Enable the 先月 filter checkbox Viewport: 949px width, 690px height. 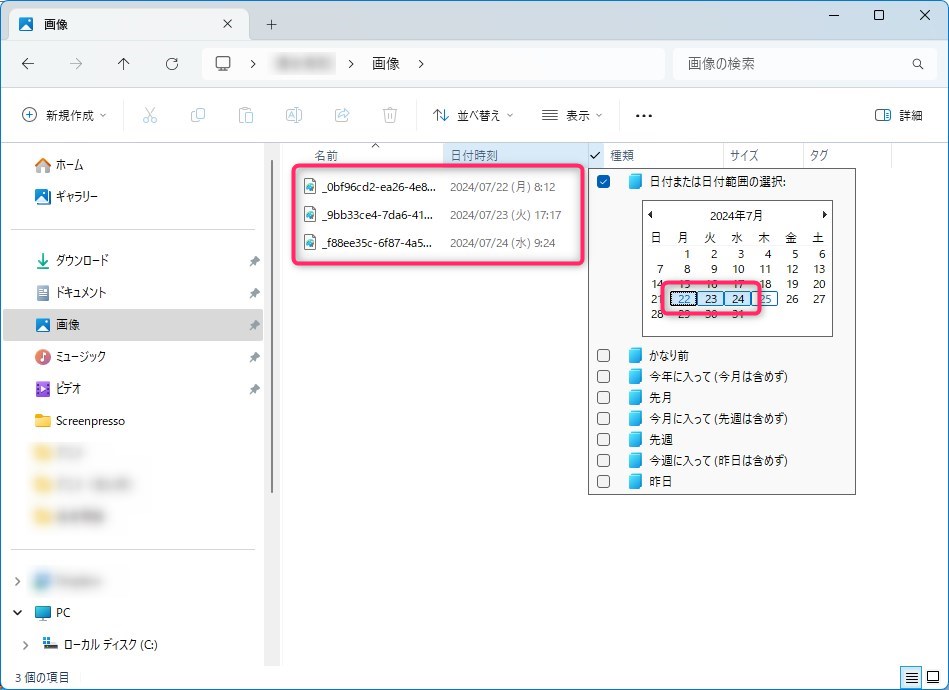[603, 398]
